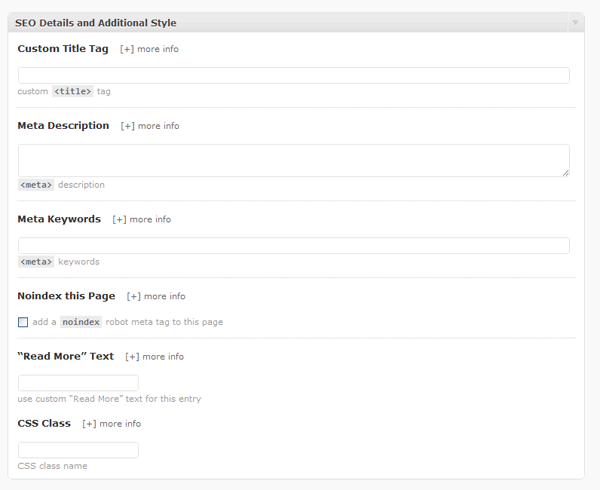Viewport: 600px width, 490px height.
Task: Show more info for CSS Class
Action: [x=112, y=423]
